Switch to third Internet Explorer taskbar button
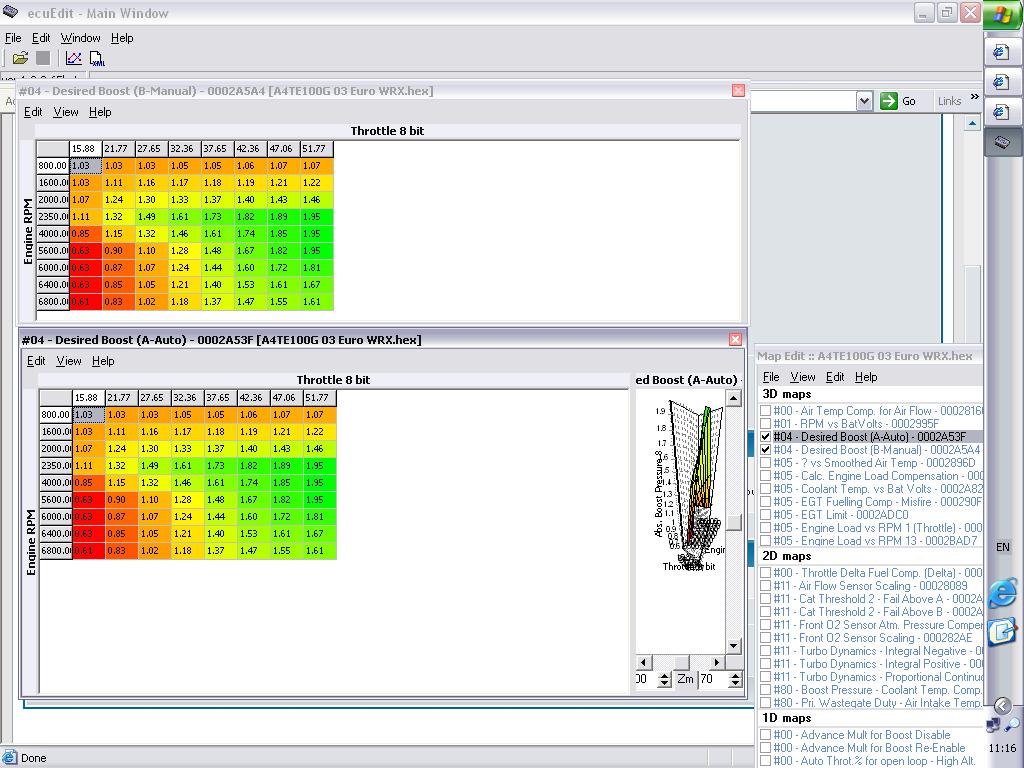The width and height of the screenshot is (1024, 768). point(1002,112)
